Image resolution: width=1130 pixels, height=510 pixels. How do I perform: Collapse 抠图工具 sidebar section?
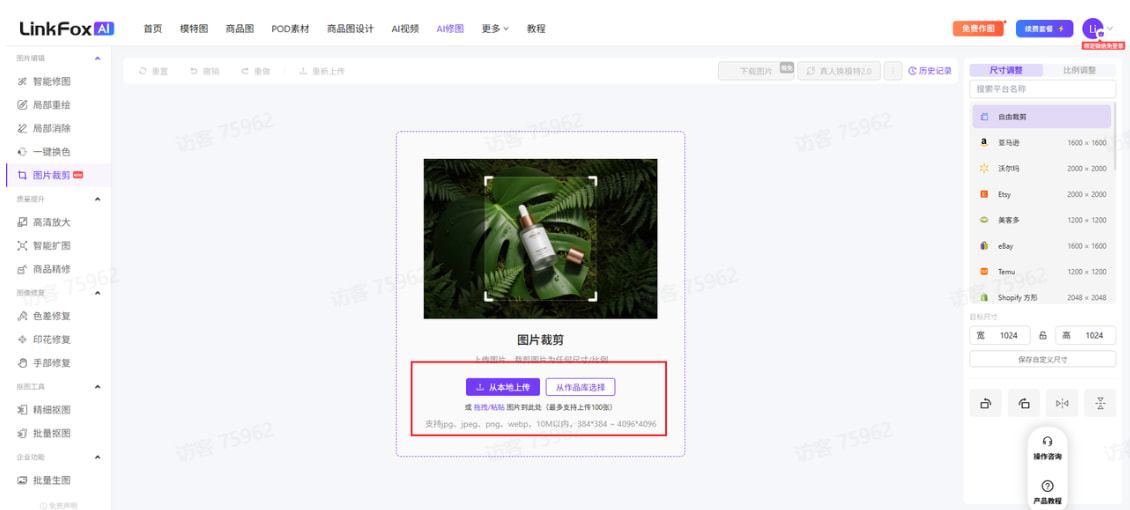pos(98,387)
